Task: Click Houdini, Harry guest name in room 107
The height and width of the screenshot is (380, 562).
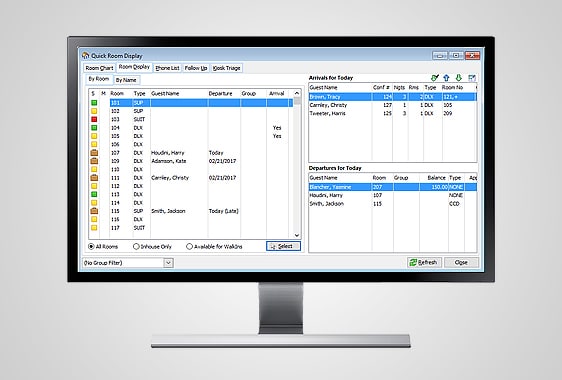Action: click(x=168, y=153)
